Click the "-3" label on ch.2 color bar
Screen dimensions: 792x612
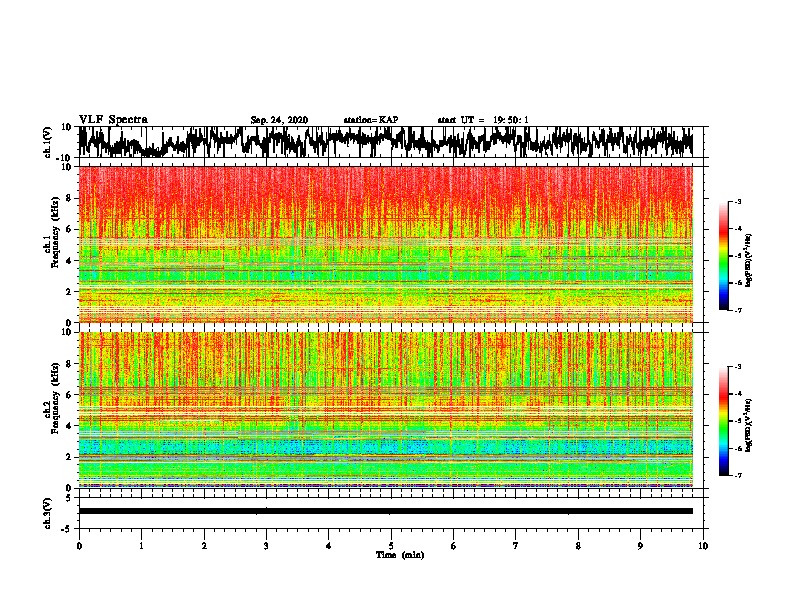pos(737,367)
